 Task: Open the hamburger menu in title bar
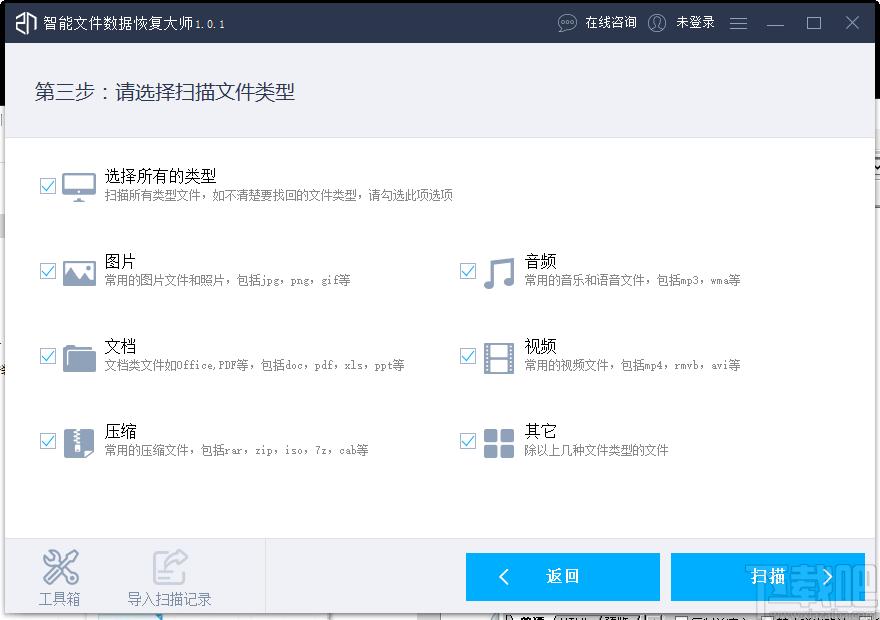click(x=739, y=23)
